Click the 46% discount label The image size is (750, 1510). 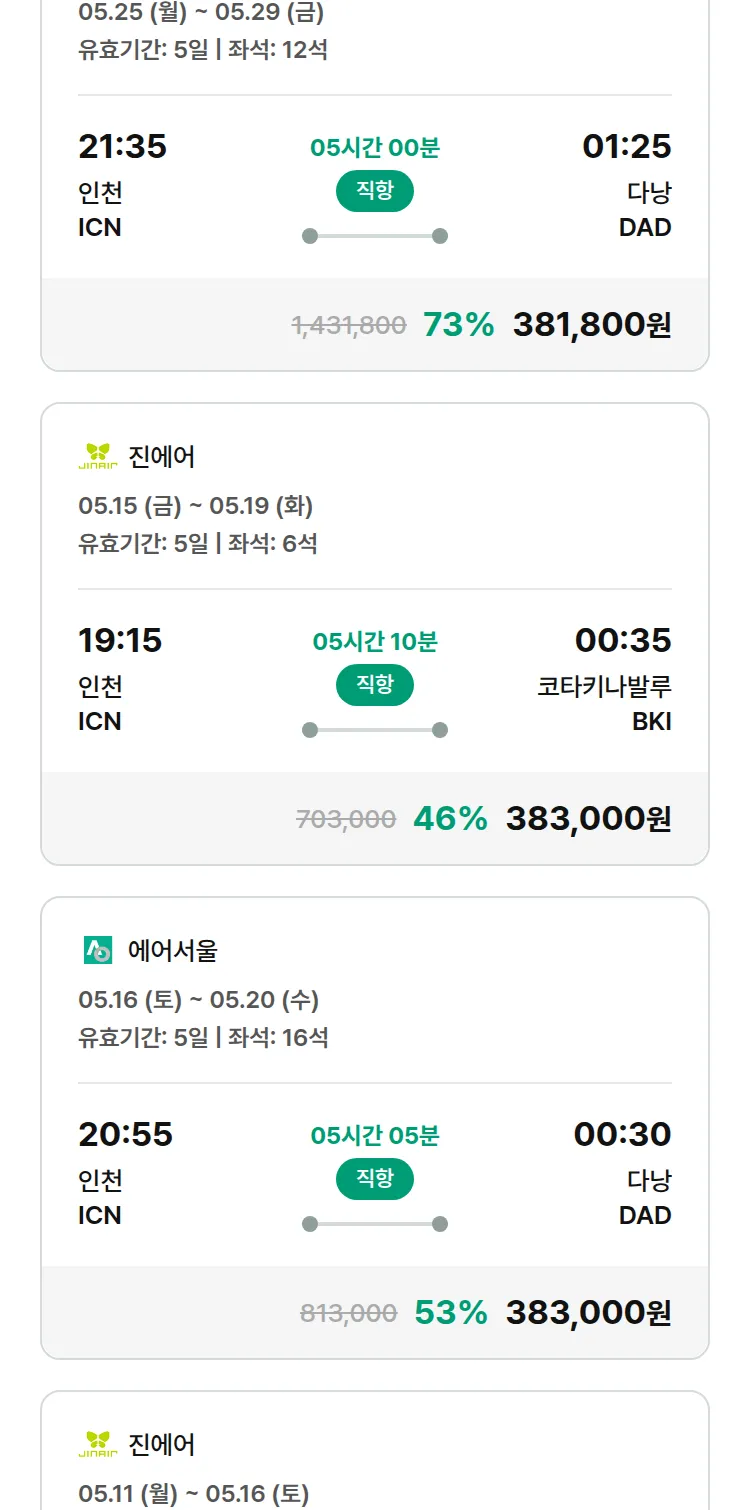click(450, 819)
